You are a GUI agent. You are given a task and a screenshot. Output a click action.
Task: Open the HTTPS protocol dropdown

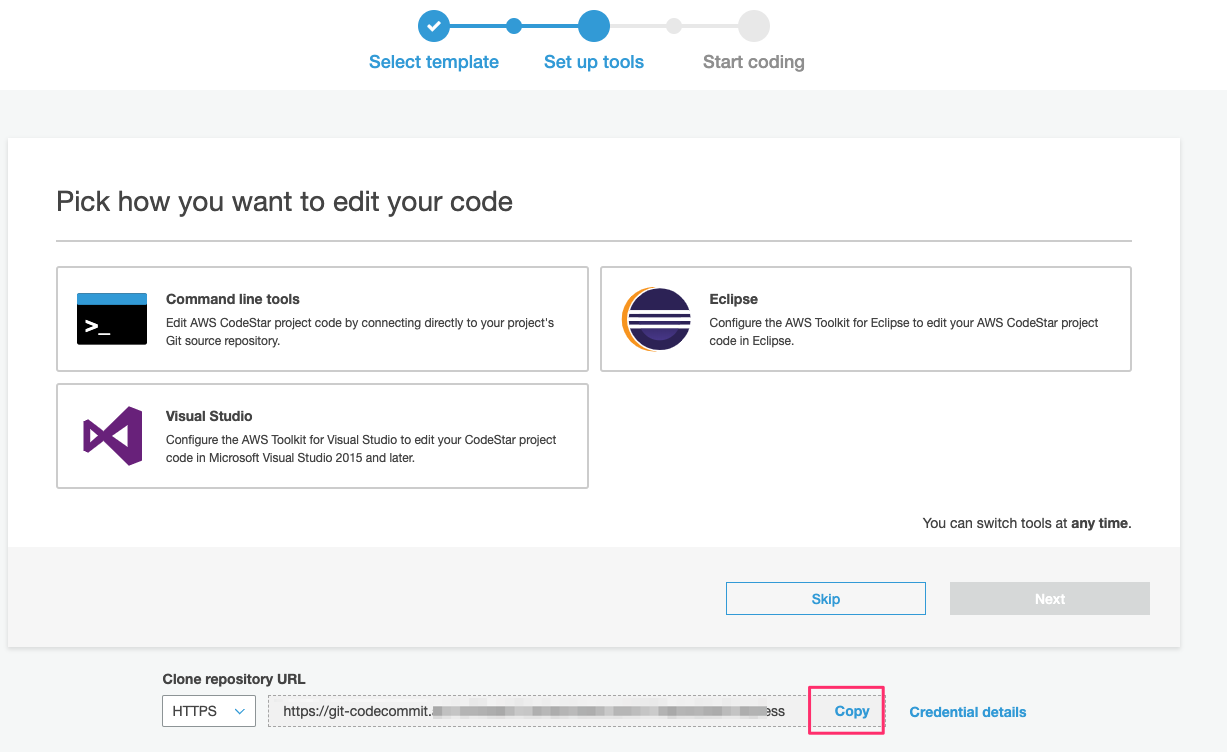click(x=209, y=711)
